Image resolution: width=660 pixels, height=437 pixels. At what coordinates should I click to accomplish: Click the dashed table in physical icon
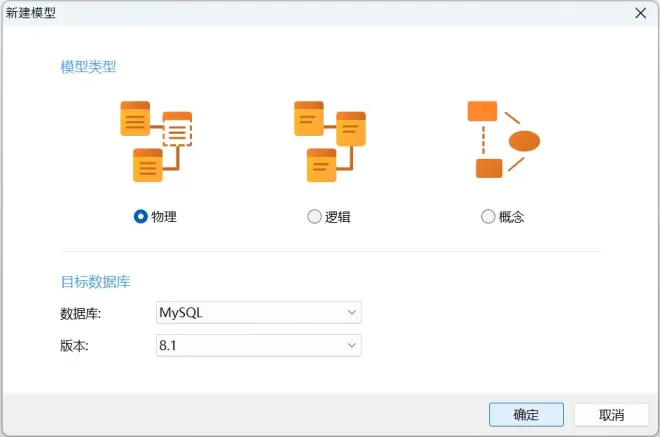click(177, 129)
